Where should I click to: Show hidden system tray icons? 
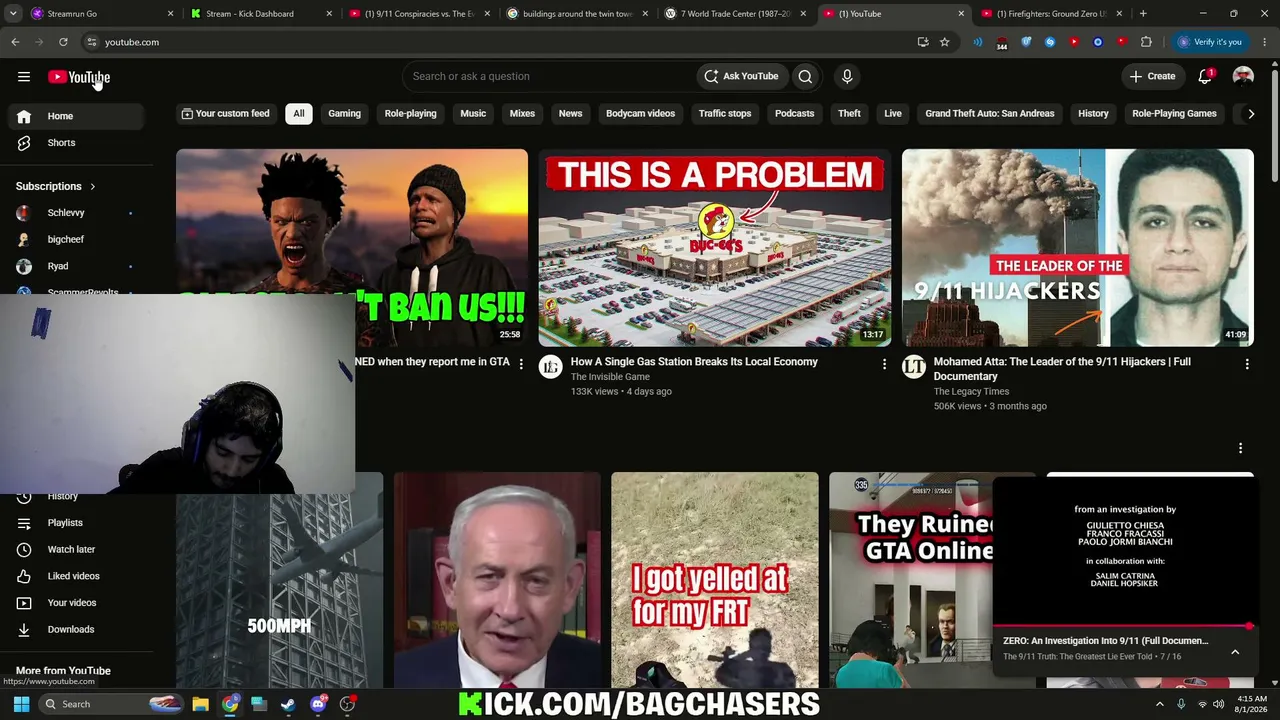[1160, 704]
